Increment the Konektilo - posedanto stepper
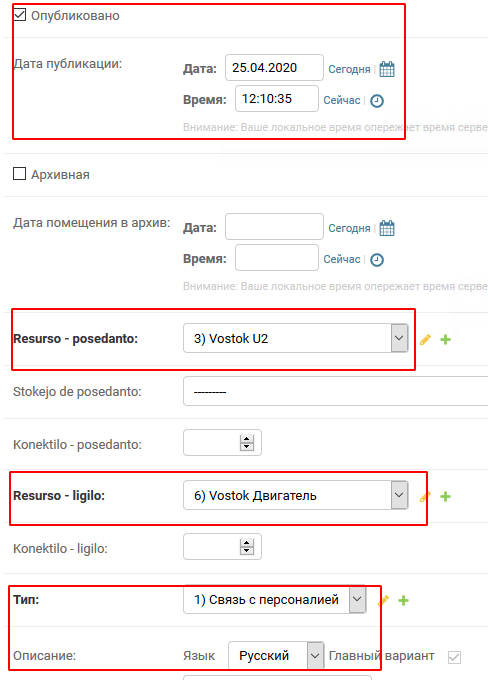Screen dimensions: 488x680 point(247,439)
